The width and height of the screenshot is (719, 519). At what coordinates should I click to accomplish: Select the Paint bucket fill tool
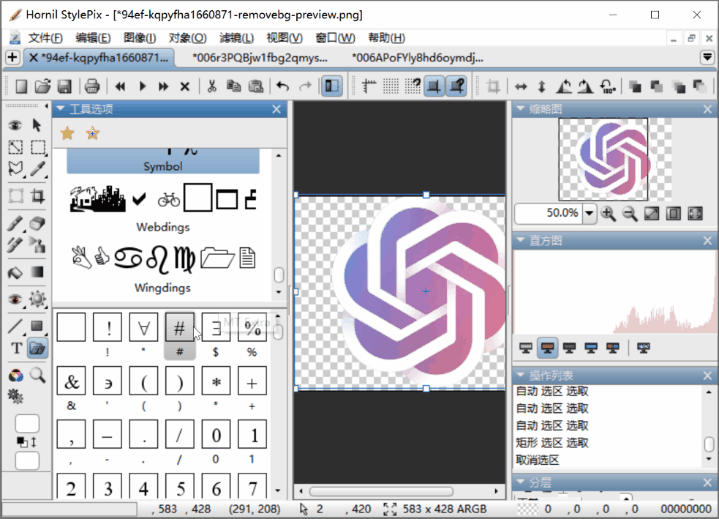[x=16, y=273]
